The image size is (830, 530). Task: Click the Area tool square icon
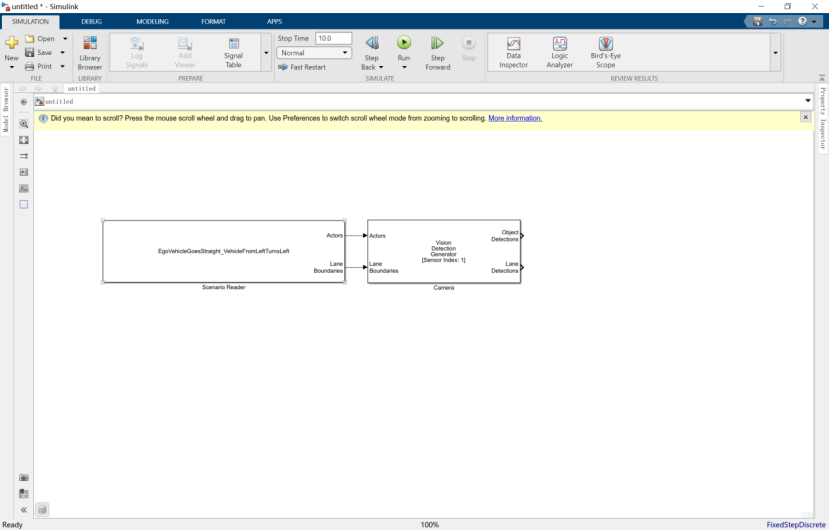pyautogui.click(x=24, y=204)
